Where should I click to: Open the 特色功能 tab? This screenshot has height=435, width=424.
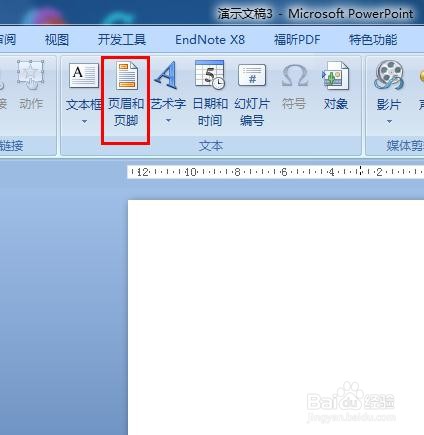(373, 40)
